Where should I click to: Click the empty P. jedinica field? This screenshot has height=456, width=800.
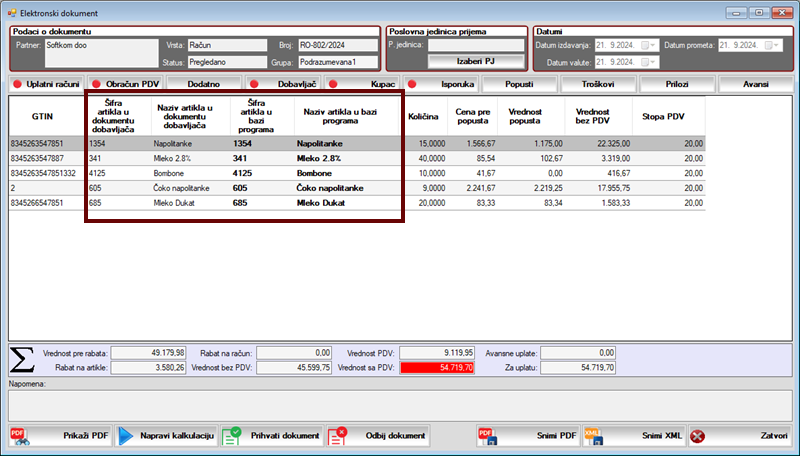[476, 45]
